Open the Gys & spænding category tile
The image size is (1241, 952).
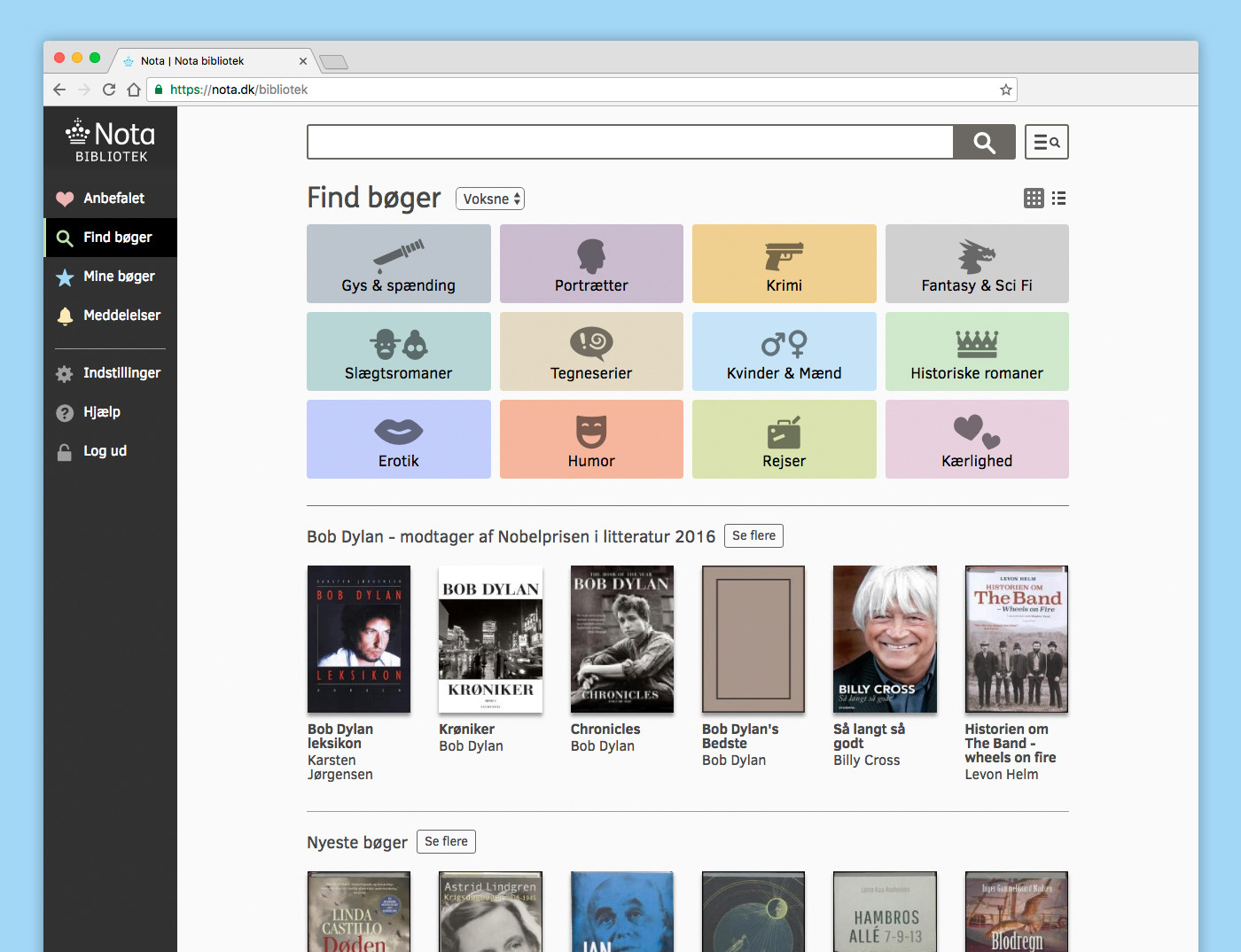[399, 263]
